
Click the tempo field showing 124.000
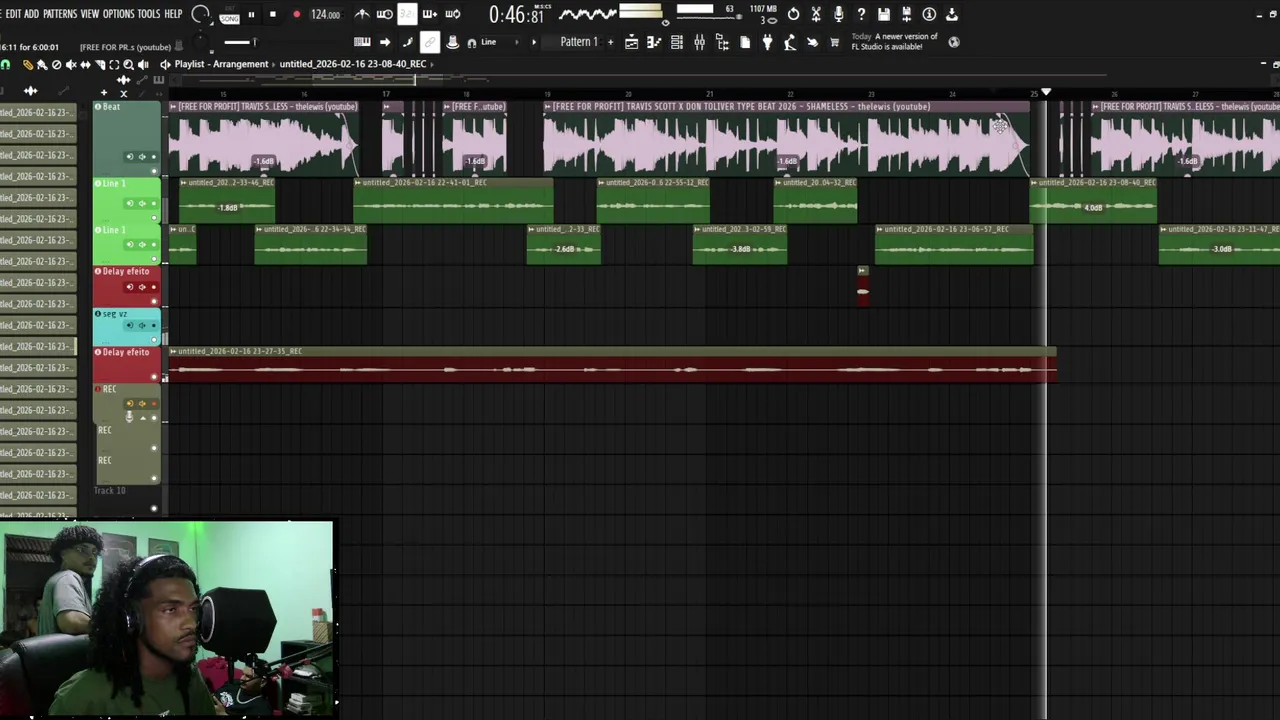325,14
